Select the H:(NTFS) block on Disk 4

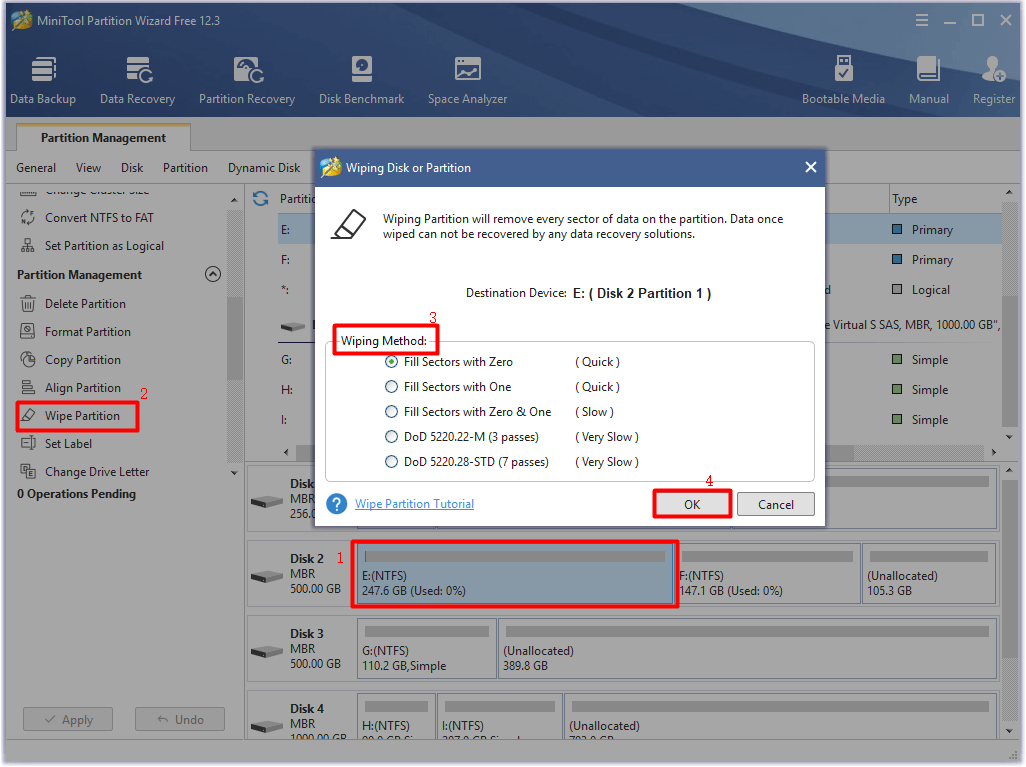tap(397, 717)
